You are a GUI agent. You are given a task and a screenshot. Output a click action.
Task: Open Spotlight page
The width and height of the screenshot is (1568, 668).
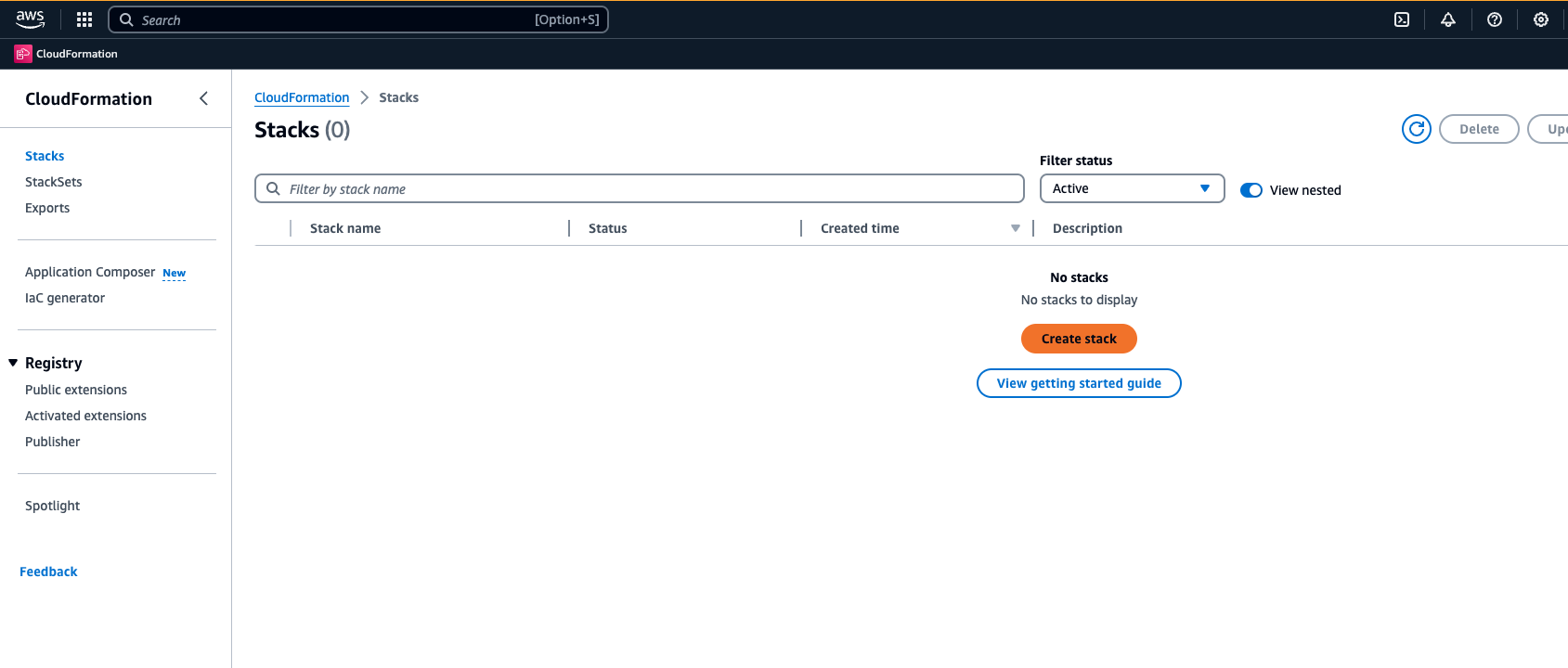pos(52,506)
